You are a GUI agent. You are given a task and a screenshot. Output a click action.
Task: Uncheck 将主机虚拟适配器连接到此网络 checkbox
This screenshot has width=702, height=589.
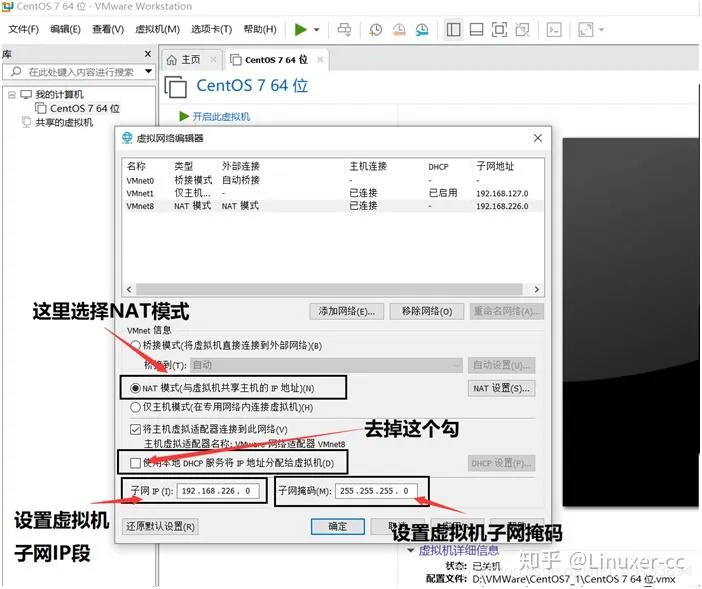click(136, 429)
